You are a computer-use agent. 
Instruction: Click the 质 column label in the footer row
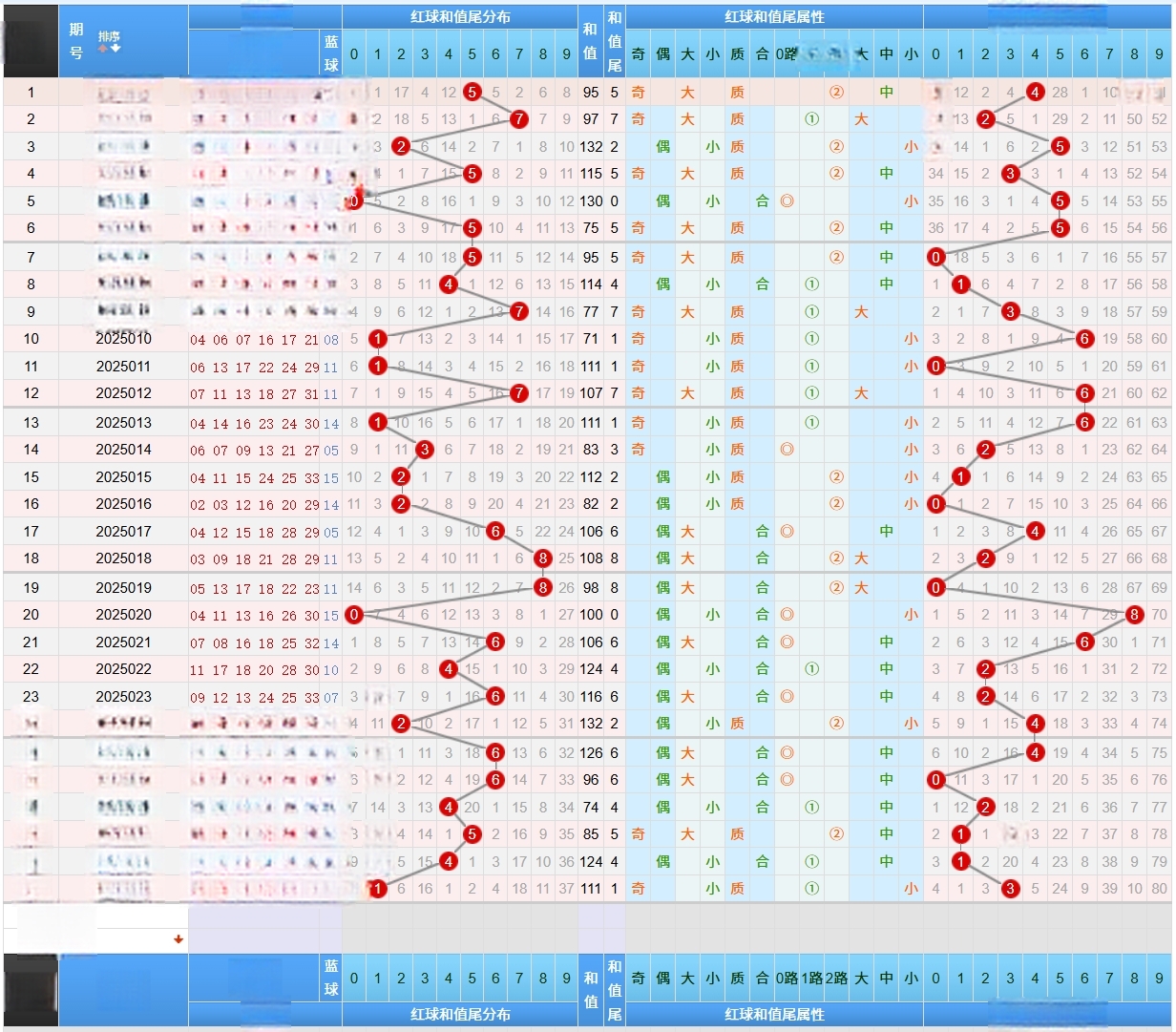tap(737, 979)
